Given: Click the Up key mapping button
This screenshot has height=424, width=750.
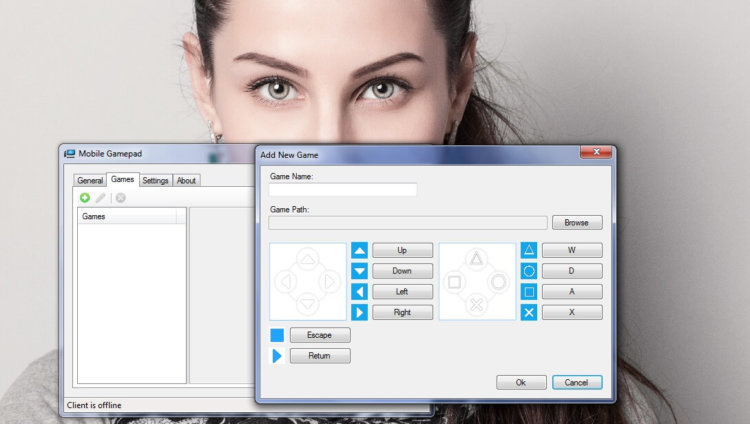Looking at the screenshot, I should point(402,250).
